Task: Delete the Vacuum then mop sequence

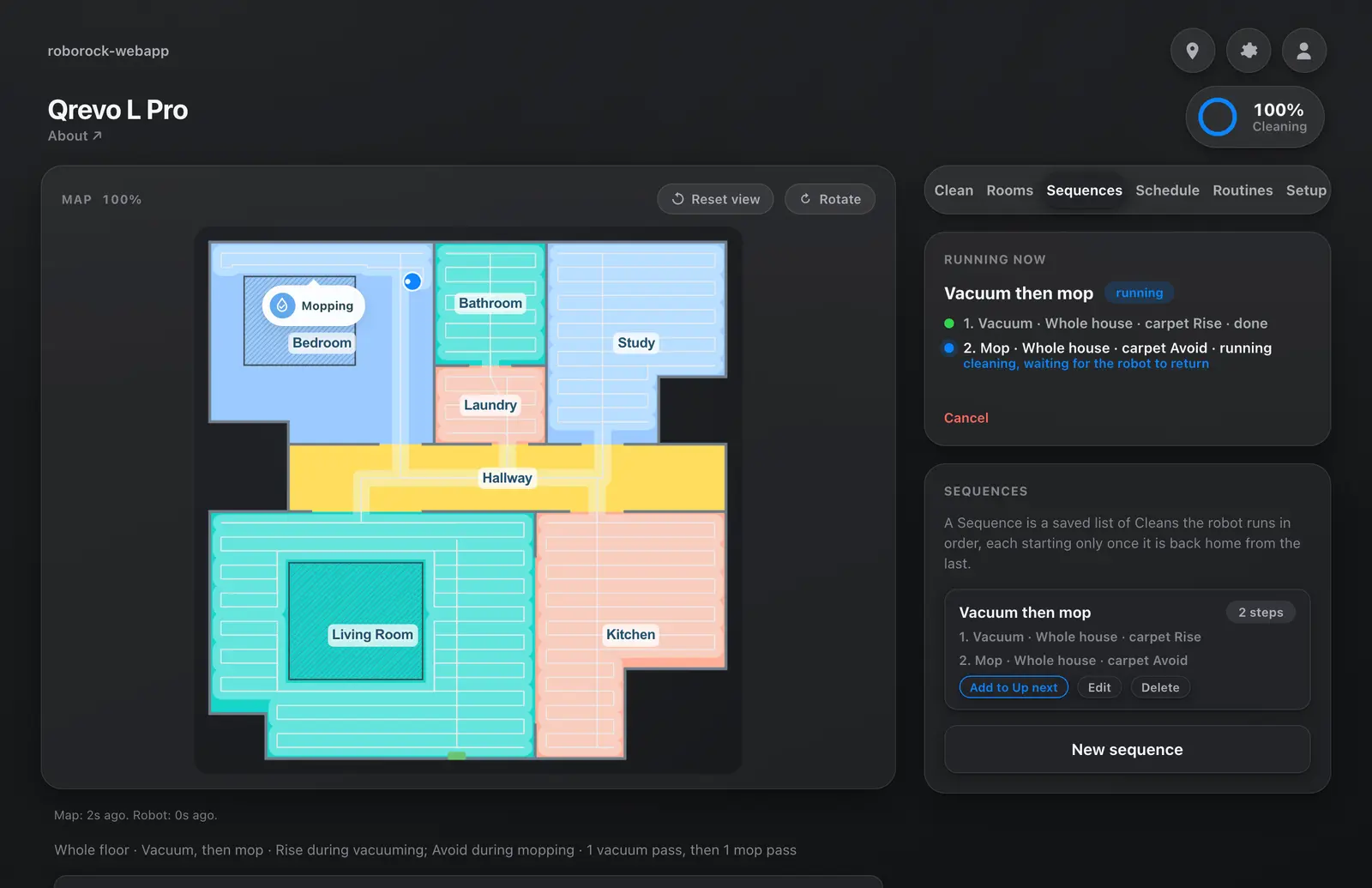Action: (1160, 687)
